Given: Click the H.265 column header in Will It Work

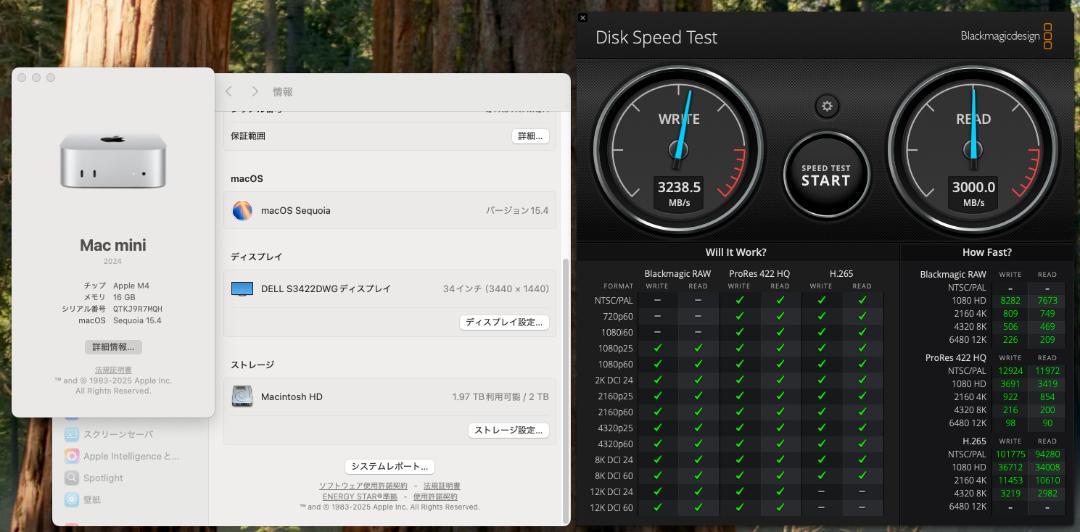Looking at the screenshot, I should coord(841,274).
